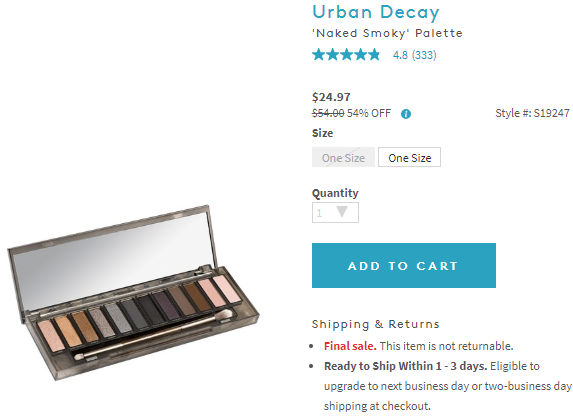Click the $24.97 sale price
The image size is (573, 419).
(331, 97)
